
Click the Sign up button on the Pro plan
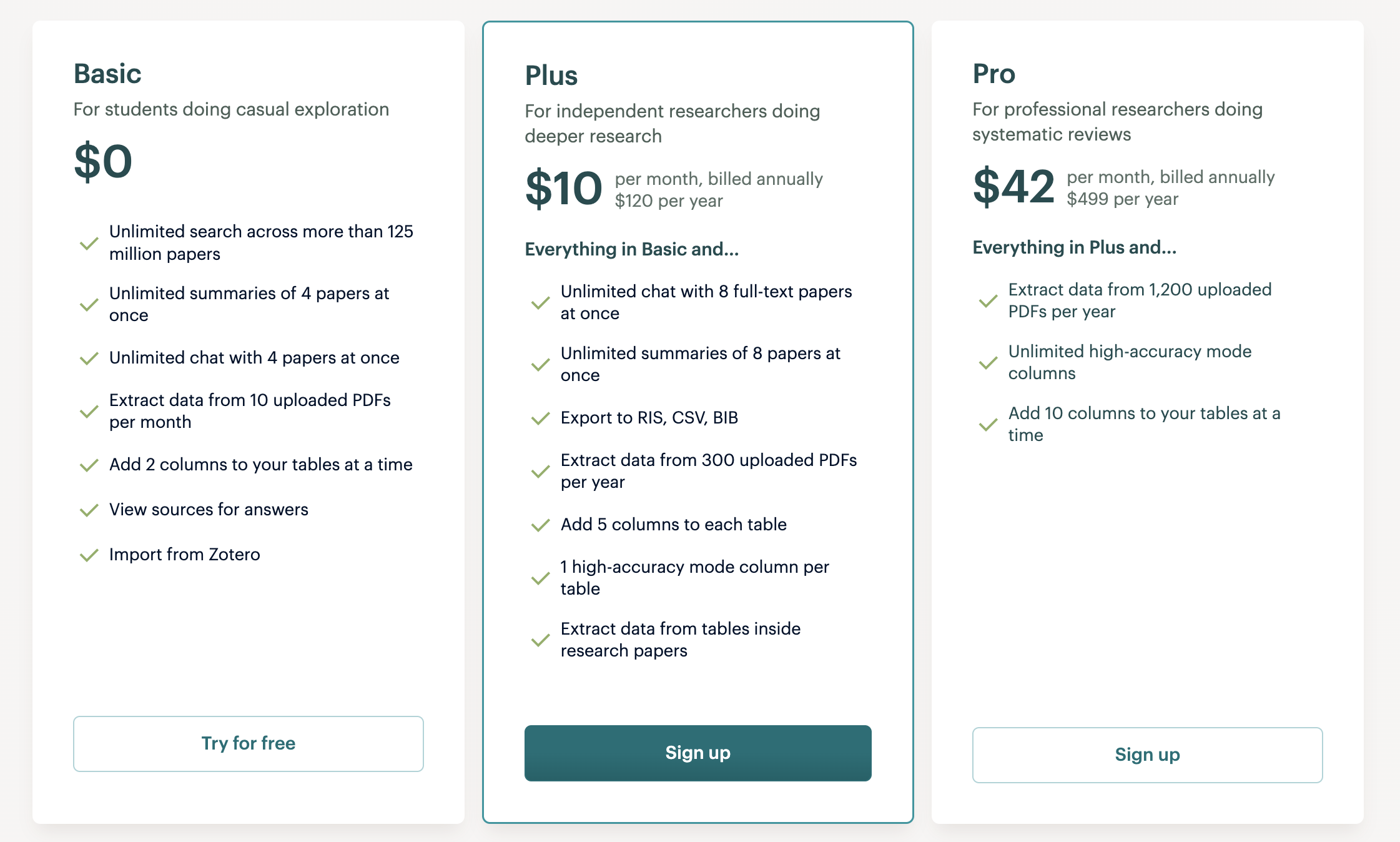[x=1147, y=755]
